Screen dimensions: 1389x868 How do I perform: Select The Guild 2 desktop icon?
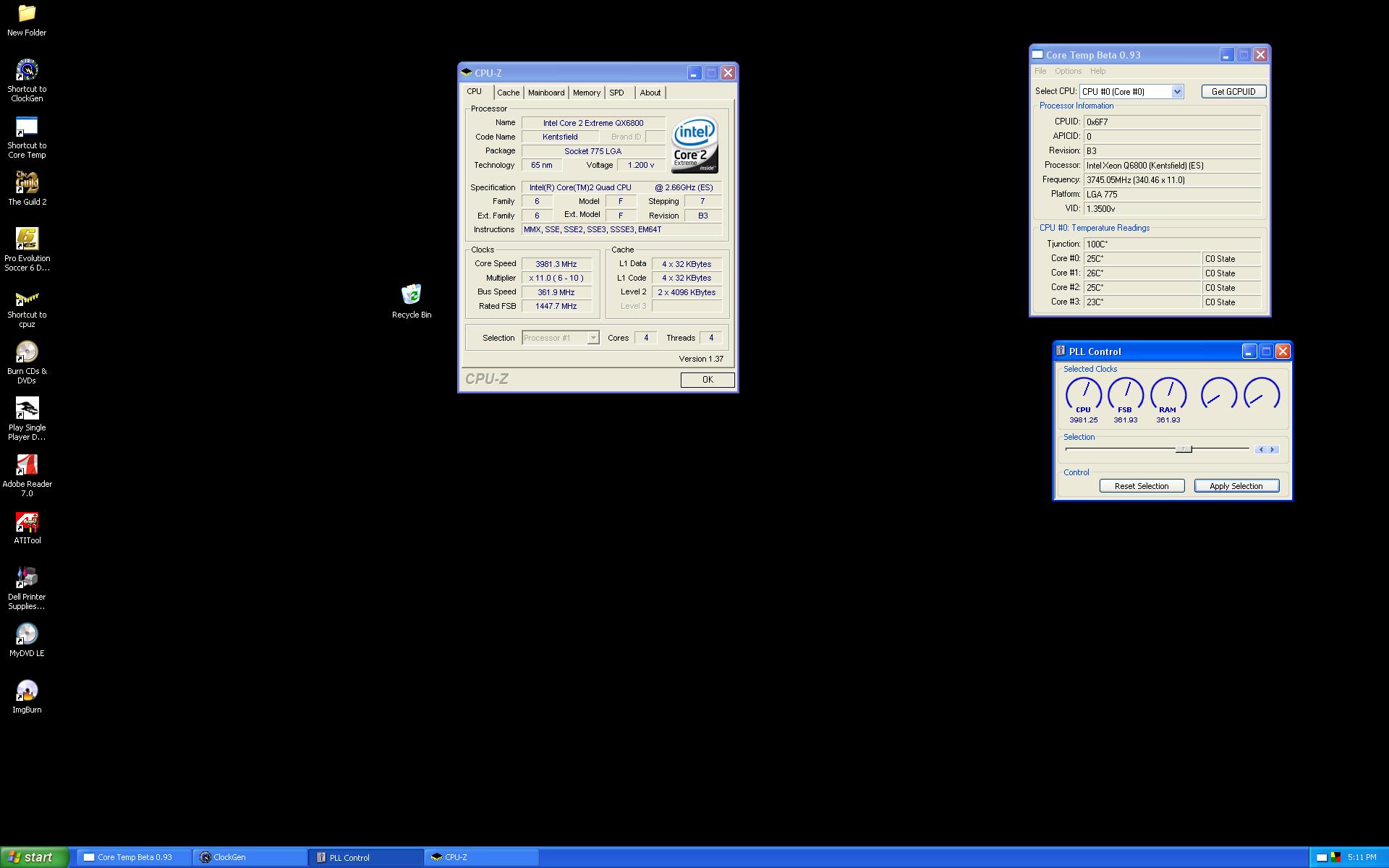point(27,189)
